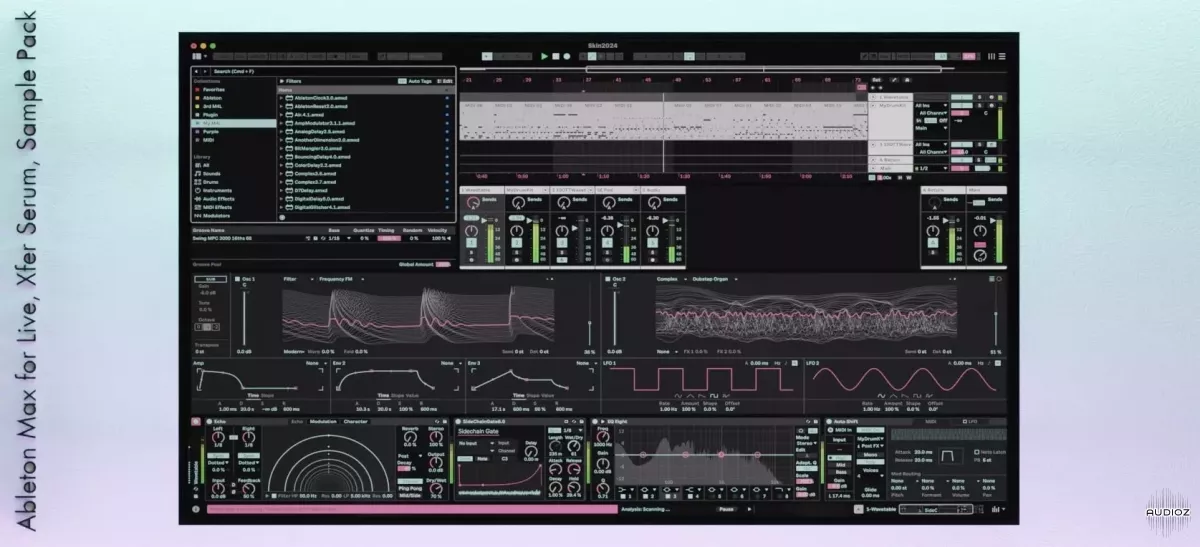Image resolution: width=1200 pixels, height=547 pixels.
Task: Open the Main output routing dropdown
Action: [931, 128]
